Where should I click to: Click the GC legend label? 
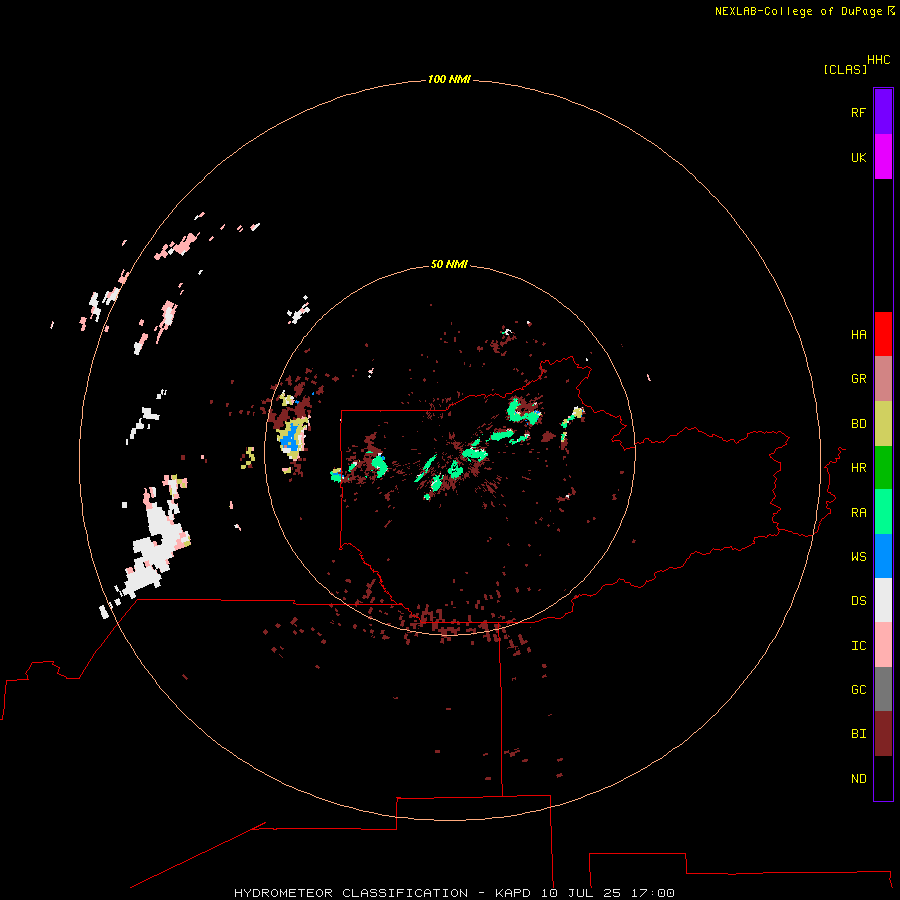[858, 690]
